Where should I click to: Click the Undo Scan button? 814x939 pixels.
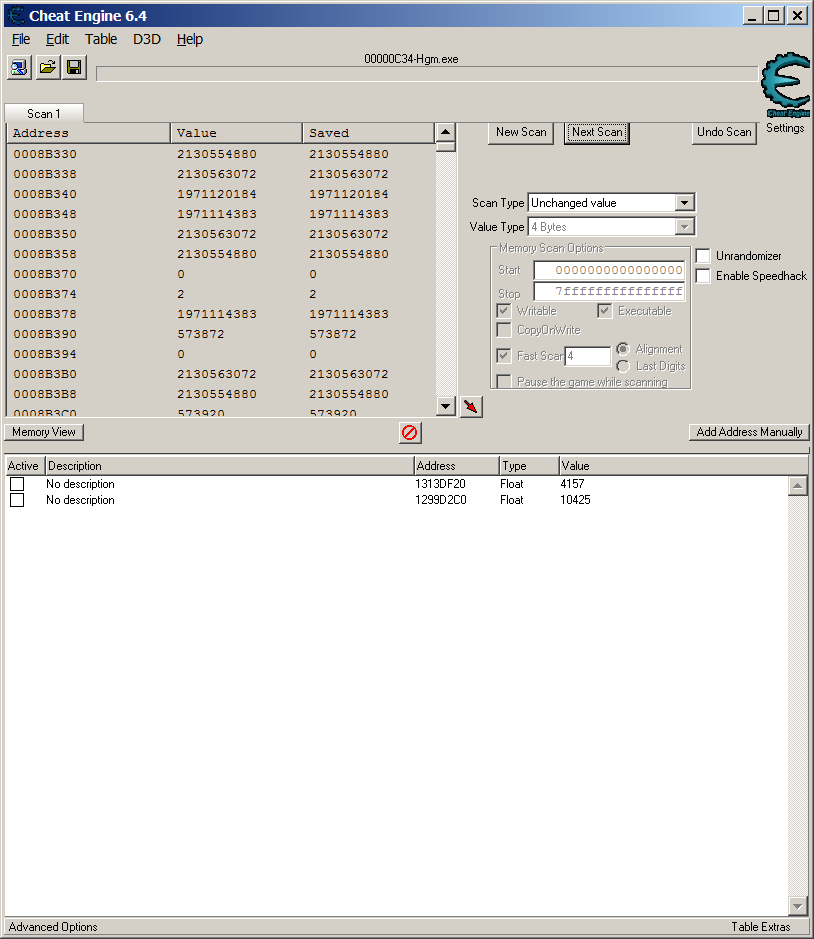[x=724, y=132]
